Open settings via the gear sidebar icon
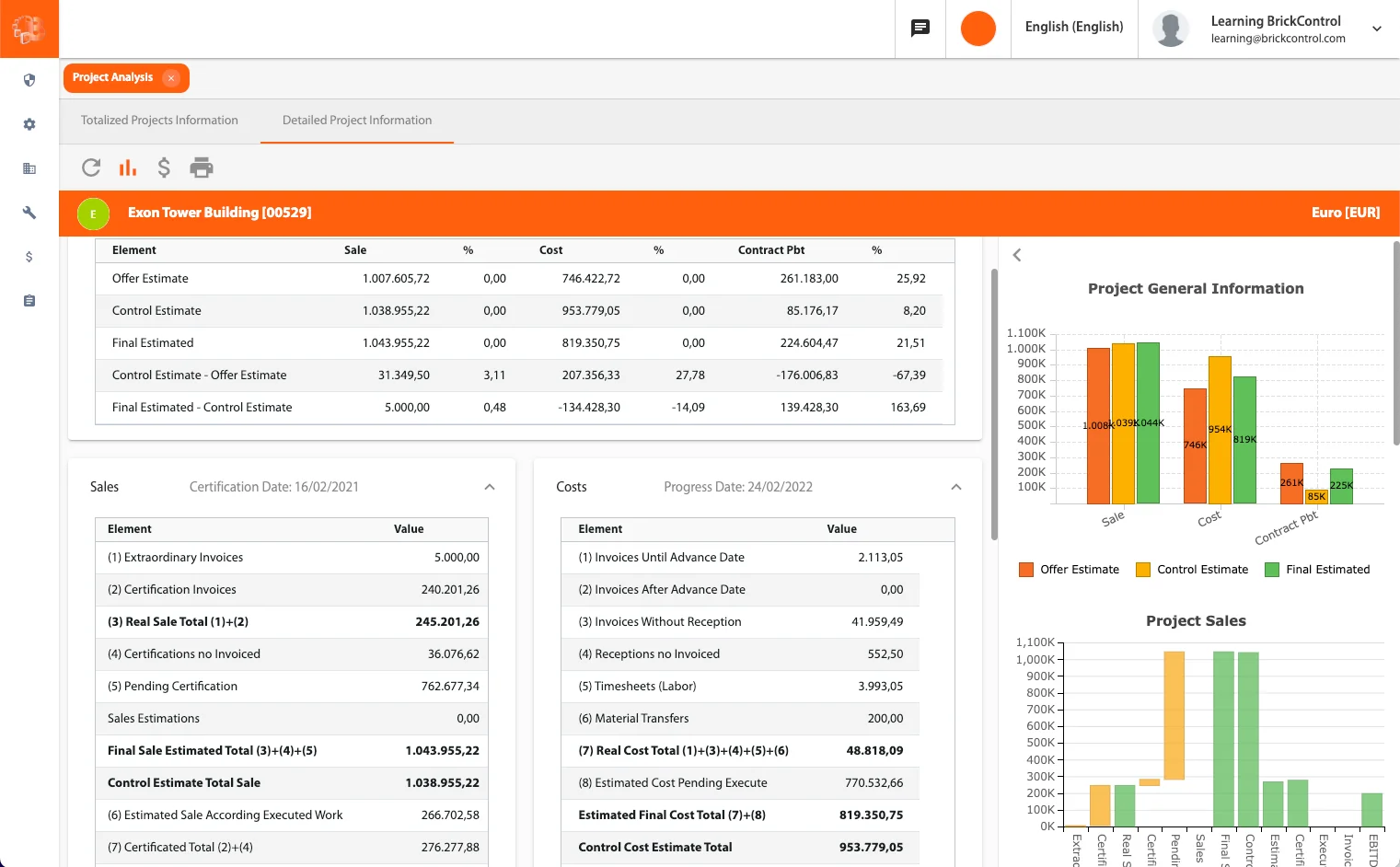Image resolution: width=1400 pixels, height=867 pixels. 29,124
